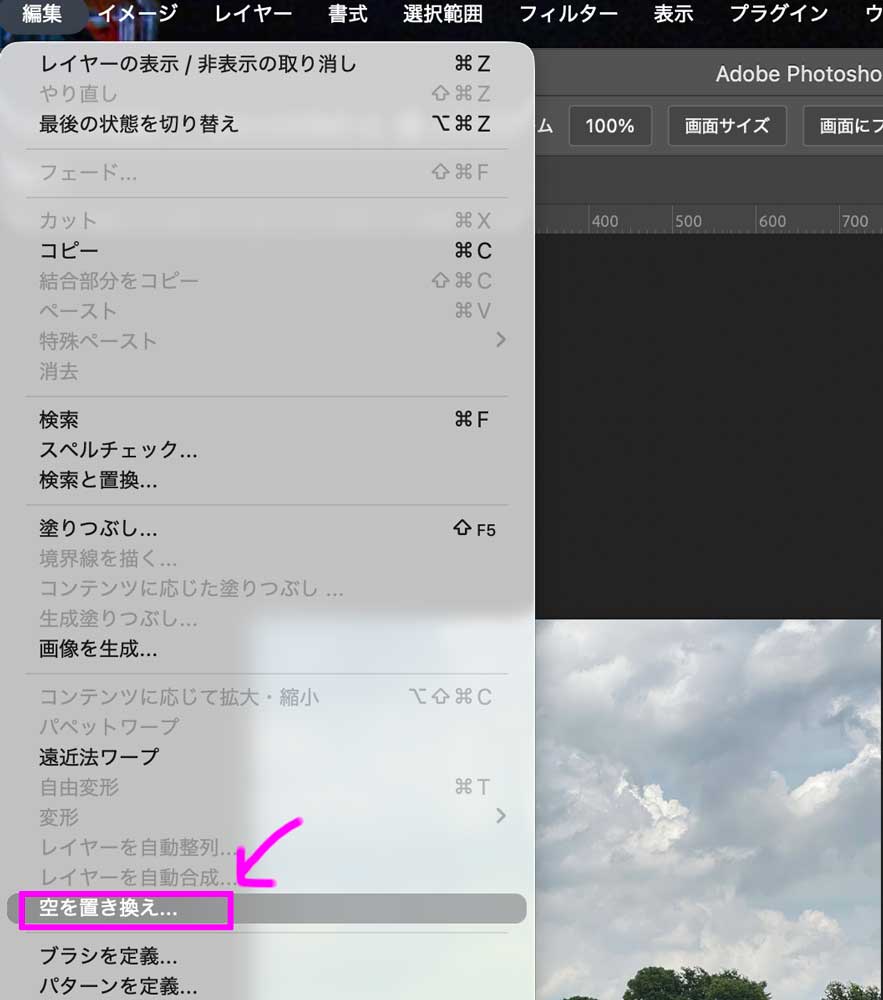883x1000 pixels.
Task: Choose コピー in the Edit menu
Action: [68, 251]
